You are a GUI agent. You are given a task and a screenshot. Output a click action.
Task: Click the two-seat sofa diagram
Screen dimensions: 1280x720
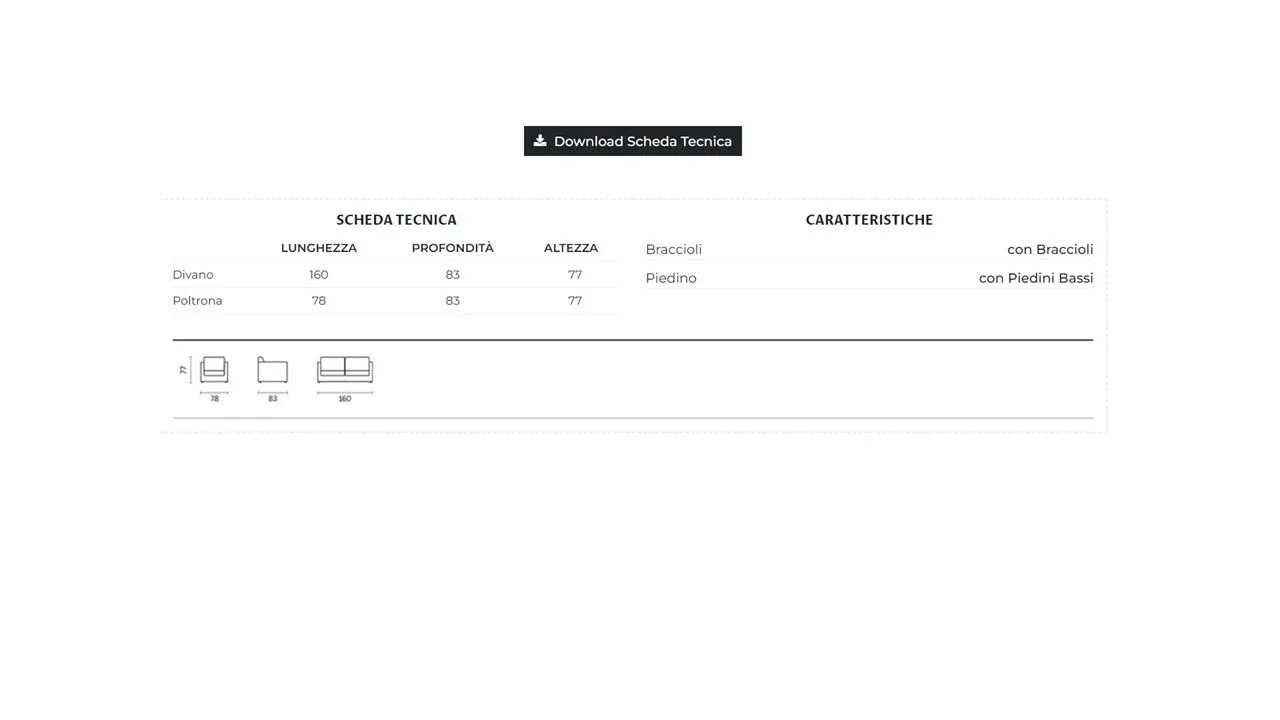click(345, 370)
